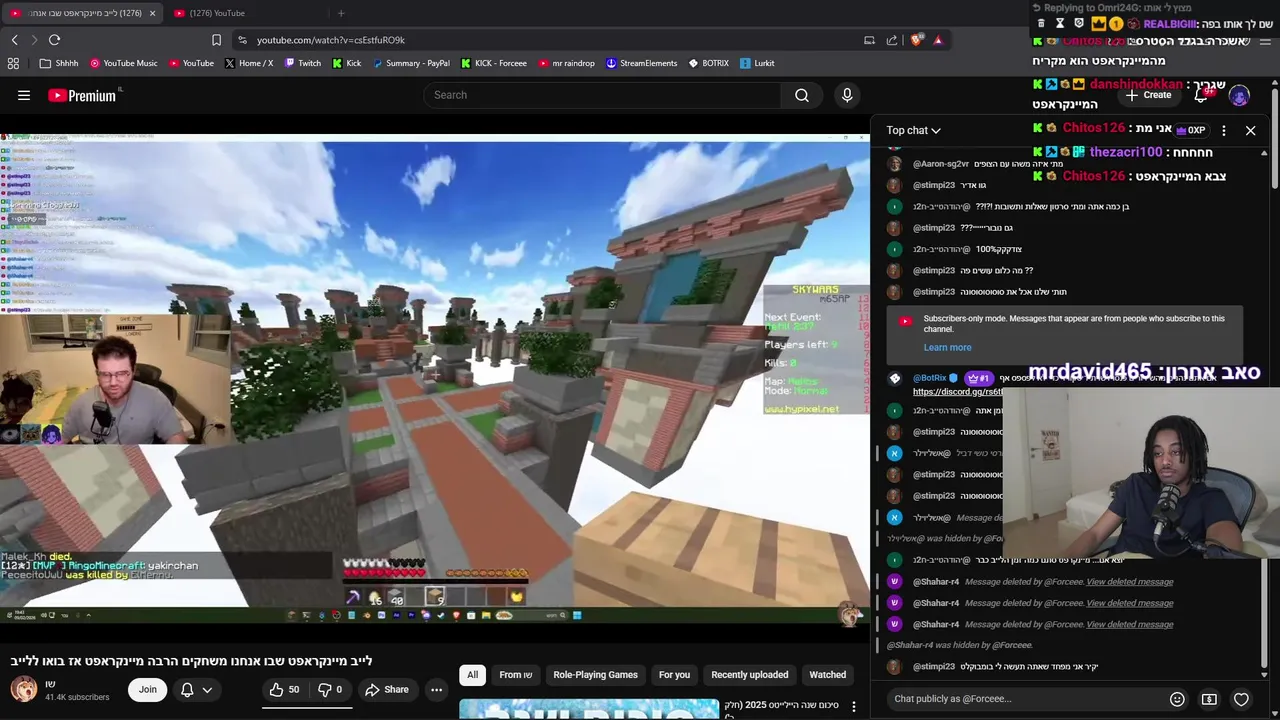Image resolution: width=1280 pixels, height=720 pixels.
Task: Open Home / X bookmark
Action: [249, 63]
